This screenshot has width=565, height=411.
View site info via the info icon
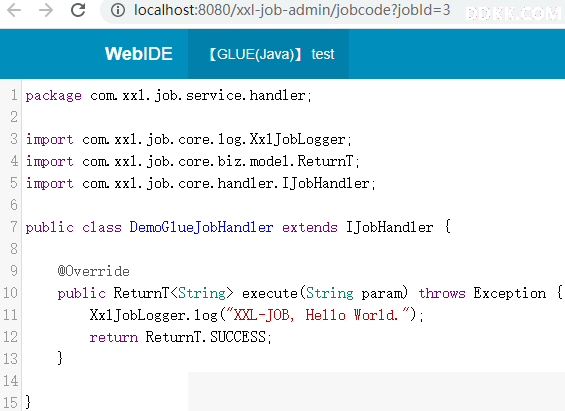point(118,10)
